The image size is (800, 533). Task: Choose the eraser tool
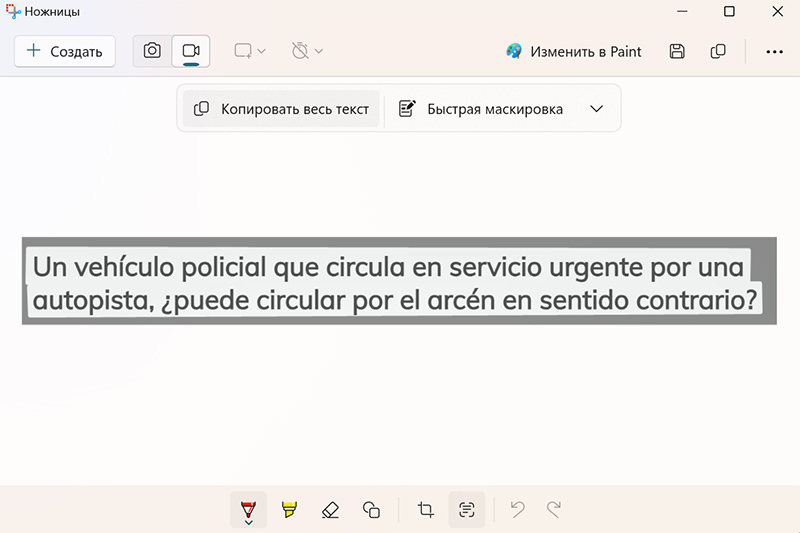click(x=331, y=510)
